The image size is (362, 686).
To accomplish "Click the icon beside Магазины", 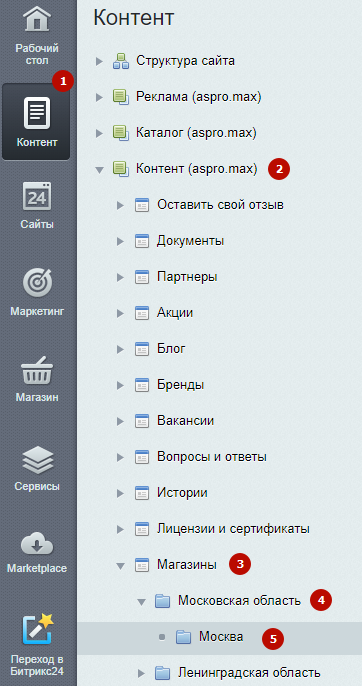I will pos(142,565).
